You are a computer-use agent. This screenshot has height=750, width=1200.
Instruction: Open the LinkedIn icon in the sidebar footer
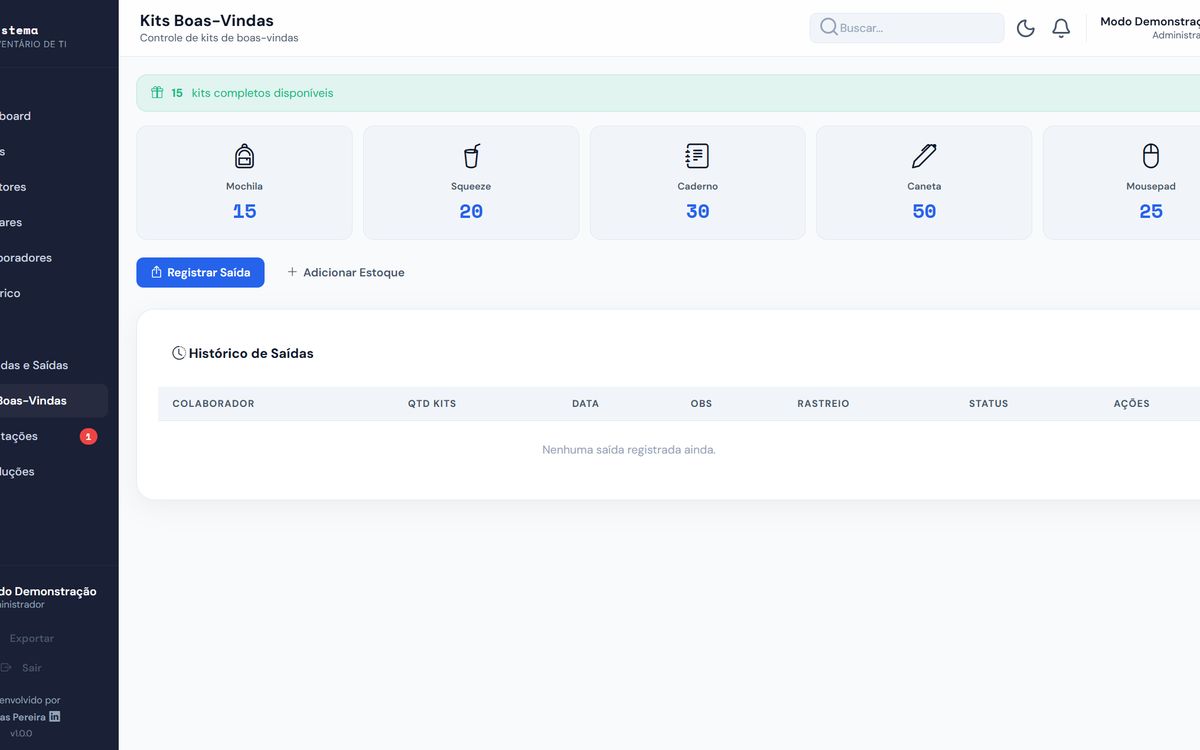click(55, 717)
